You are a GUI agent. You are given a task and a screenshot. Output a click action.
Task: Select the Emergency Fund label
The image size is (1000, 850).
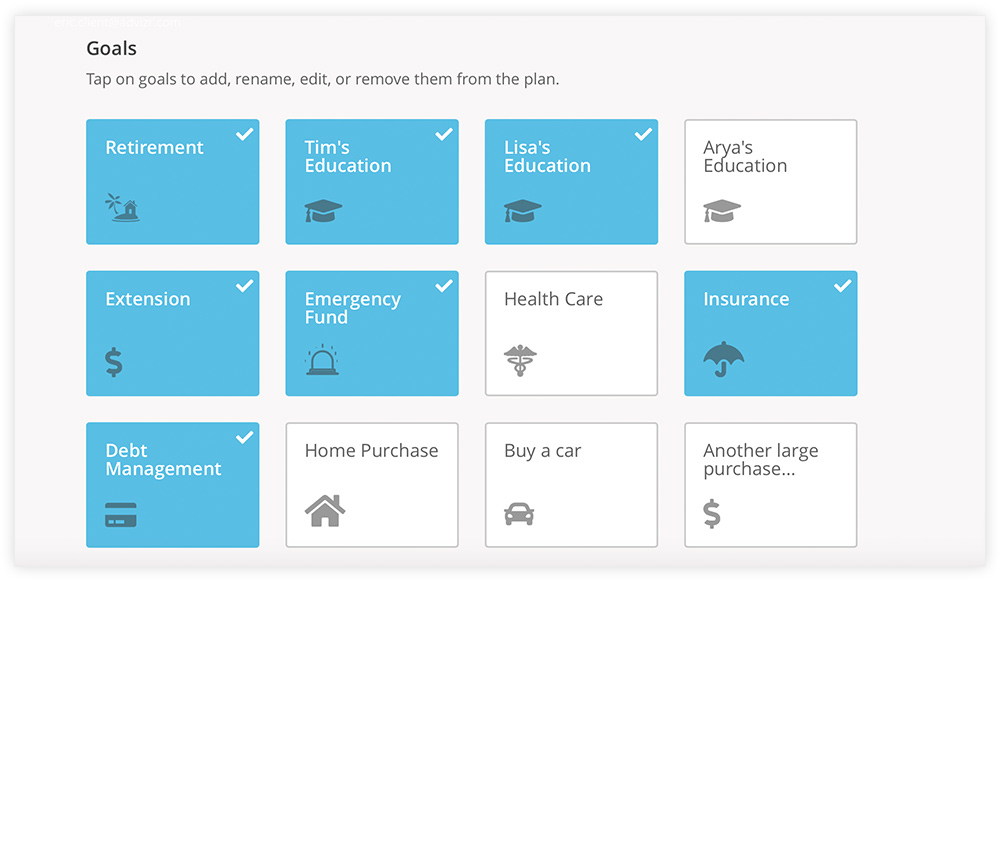tap(353, 308)
